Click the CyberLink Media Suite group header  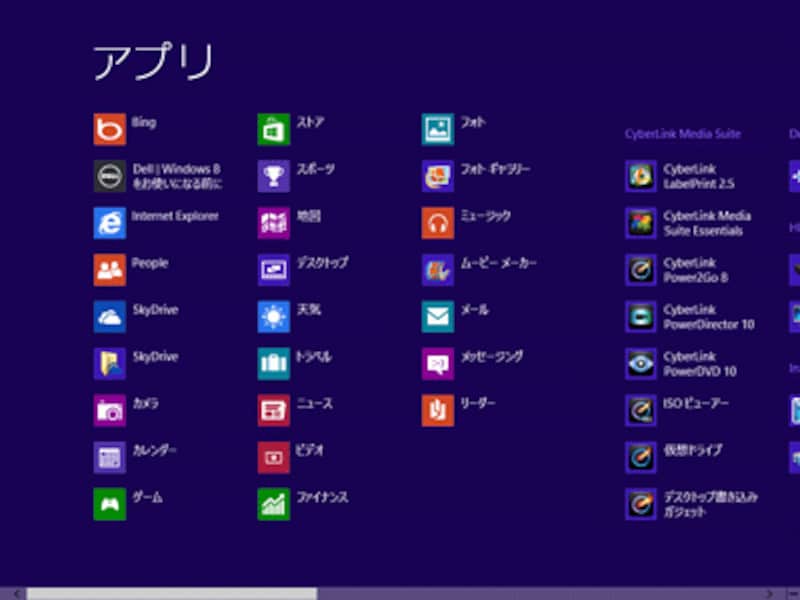click(x=683, y=134)
